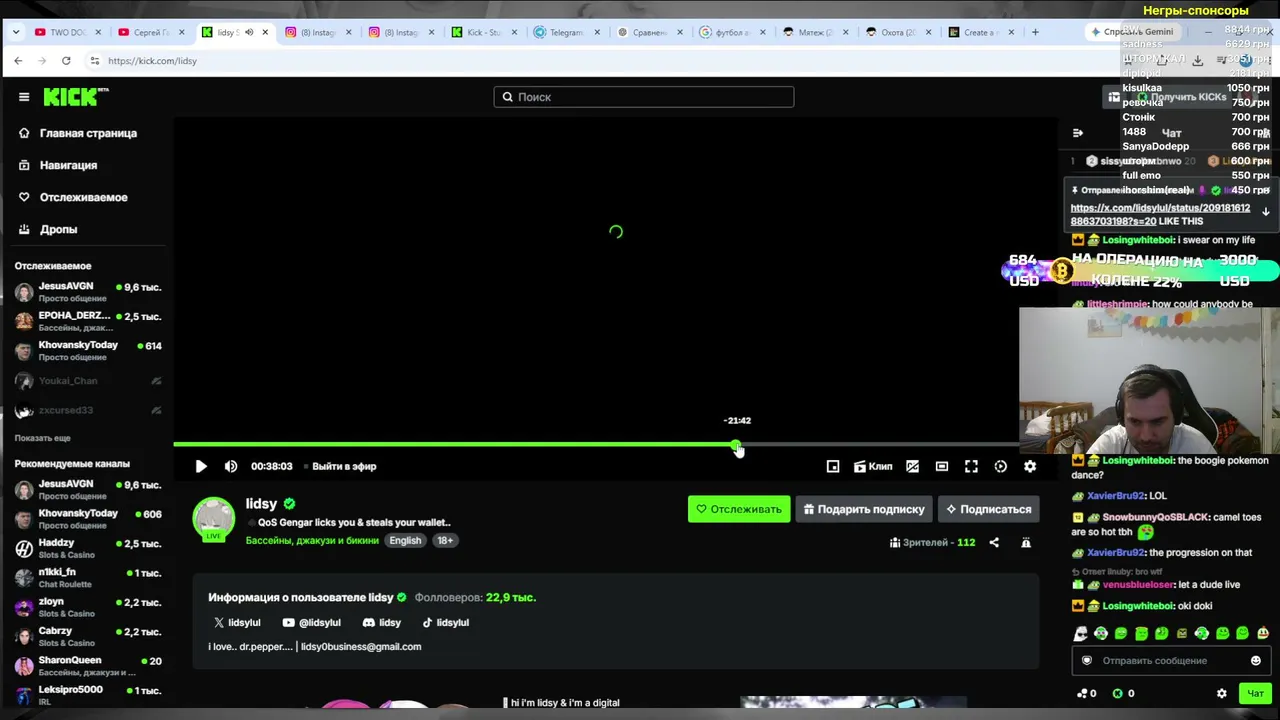
Task: Open recommended channel Leksipro5000
Action: point(88,694)
